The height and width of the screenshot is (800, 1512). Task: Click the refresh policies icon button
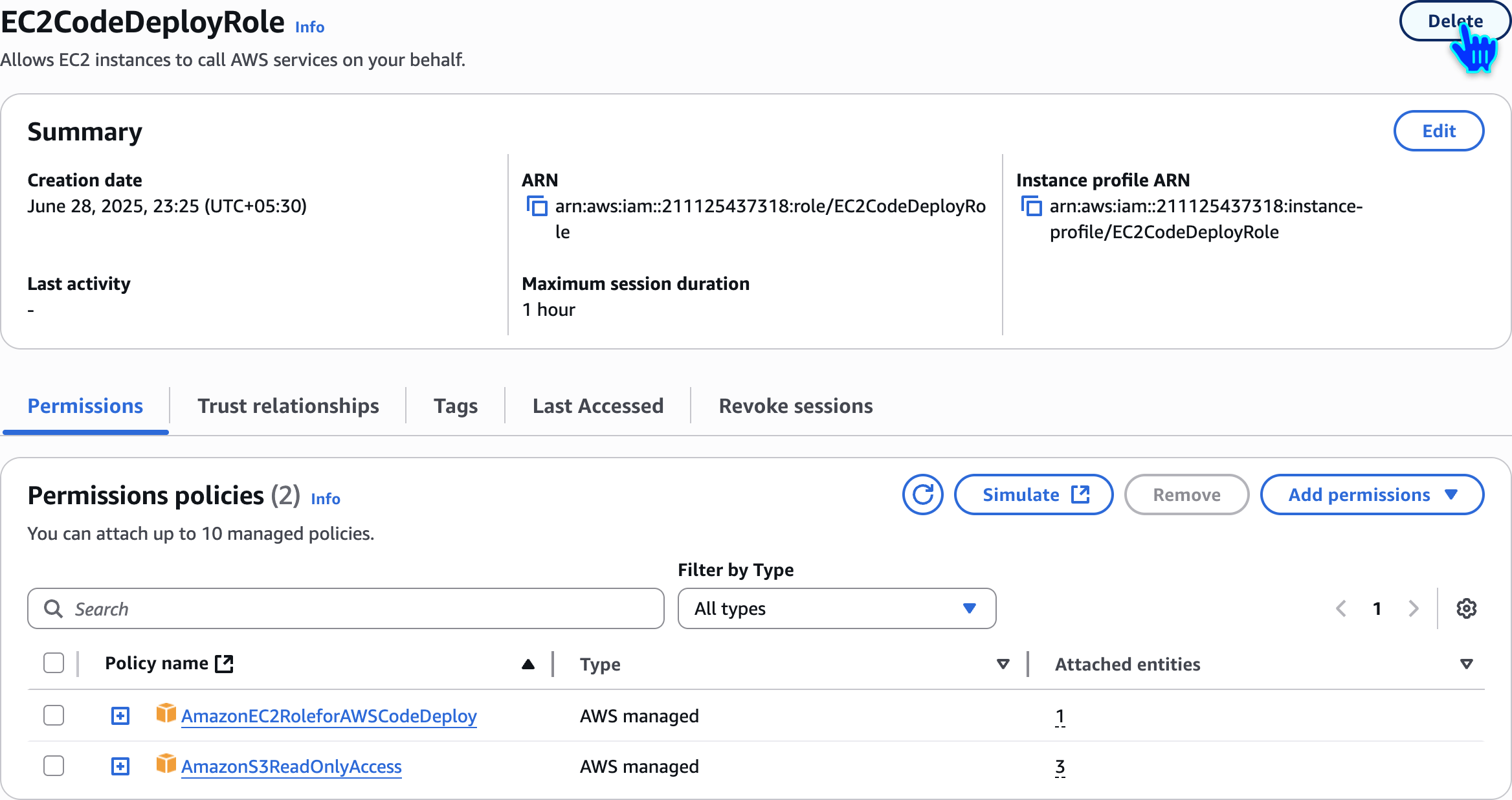tap(922, 495)
